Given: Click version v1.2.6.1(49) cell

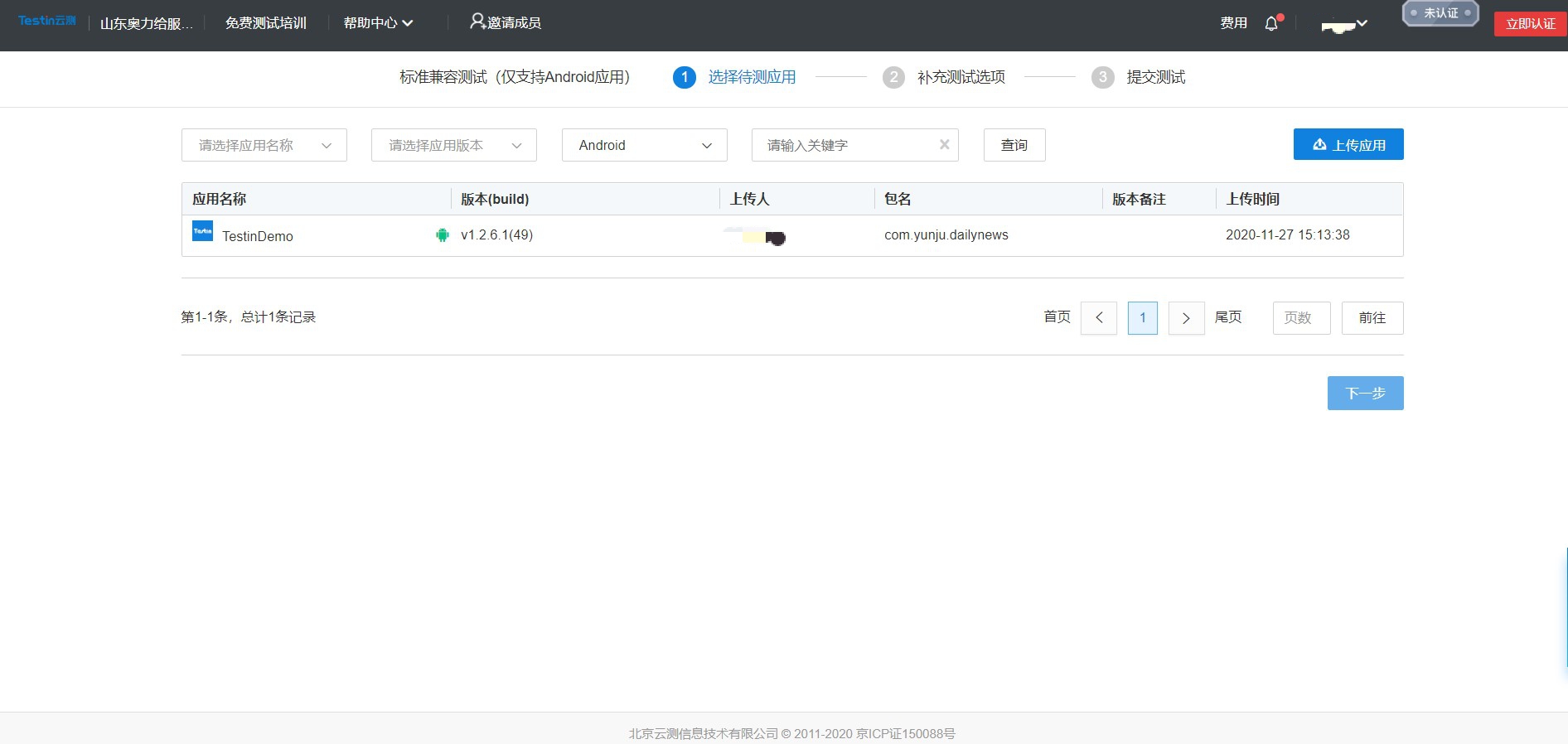Looking at the screenshot, I should [x=497, y=235].
